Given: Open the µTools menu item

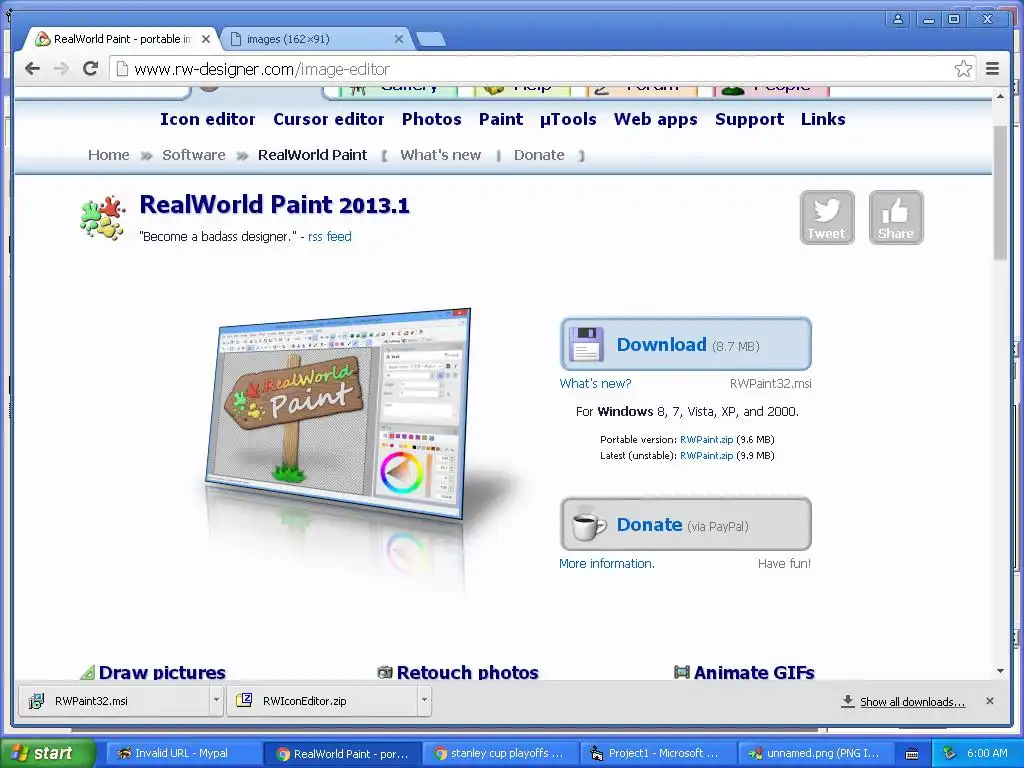Looking at the screenshot, I should point(568,120).
